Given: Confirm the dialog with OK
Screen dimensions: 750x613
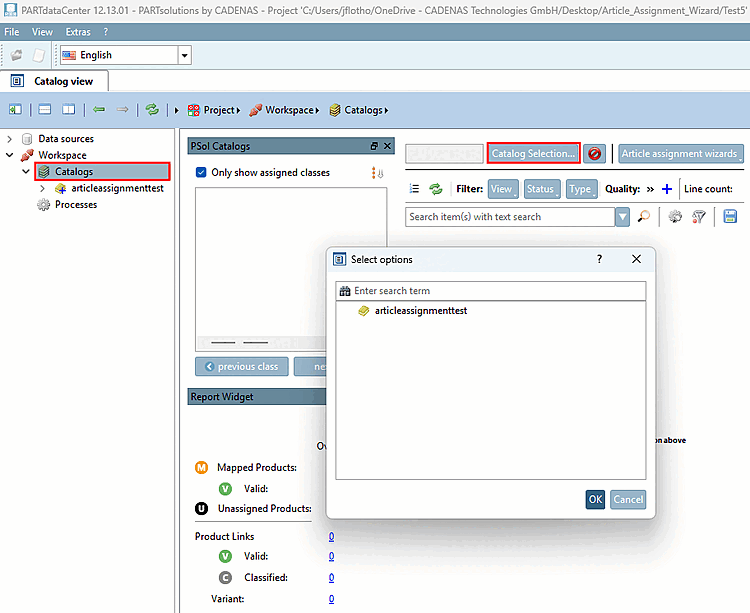Looking at the screenshot, I should [x=596, y=500].
